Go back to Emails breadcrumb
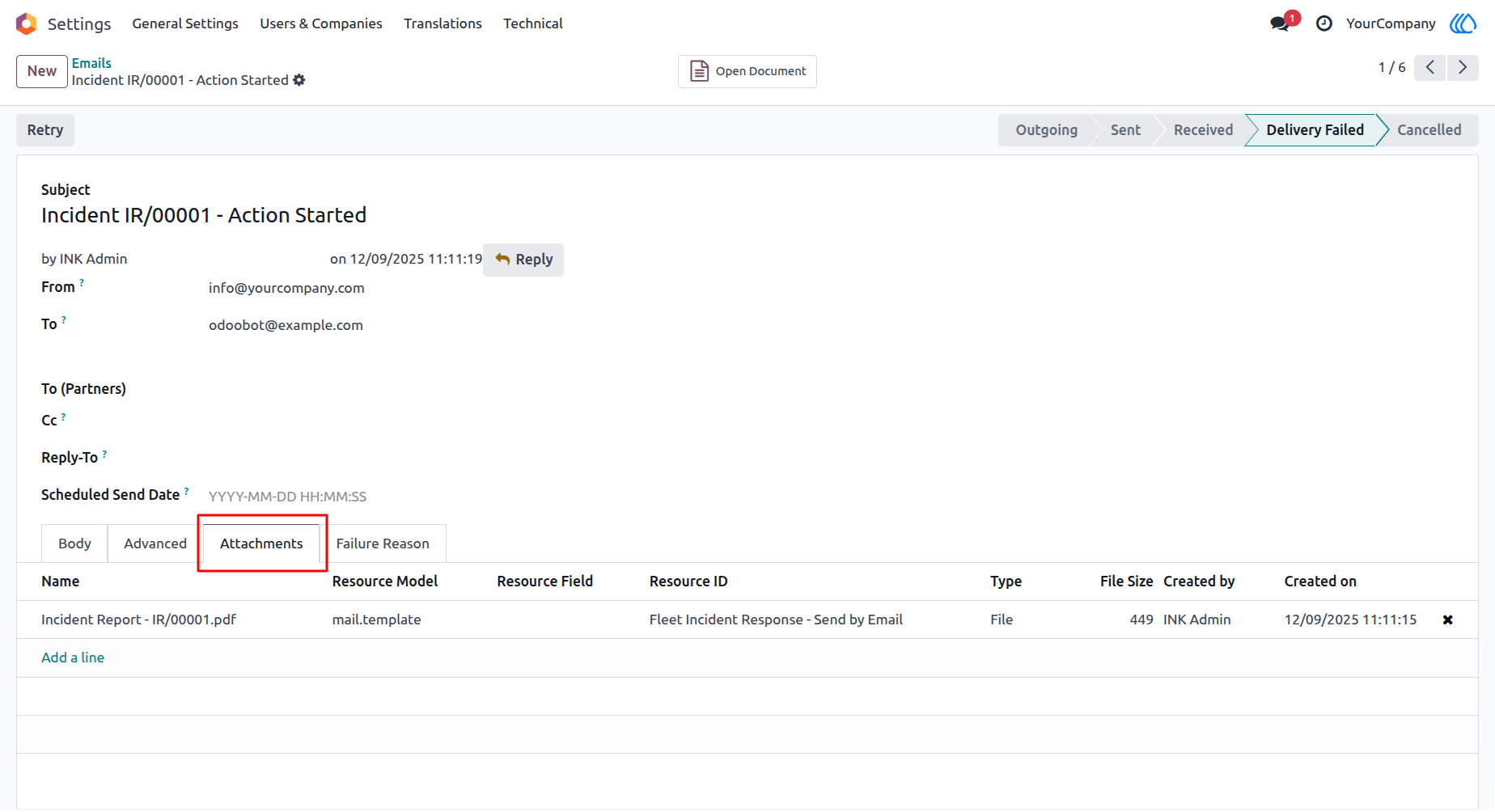This screenshot has width=1495, height=812. point(91,63)
